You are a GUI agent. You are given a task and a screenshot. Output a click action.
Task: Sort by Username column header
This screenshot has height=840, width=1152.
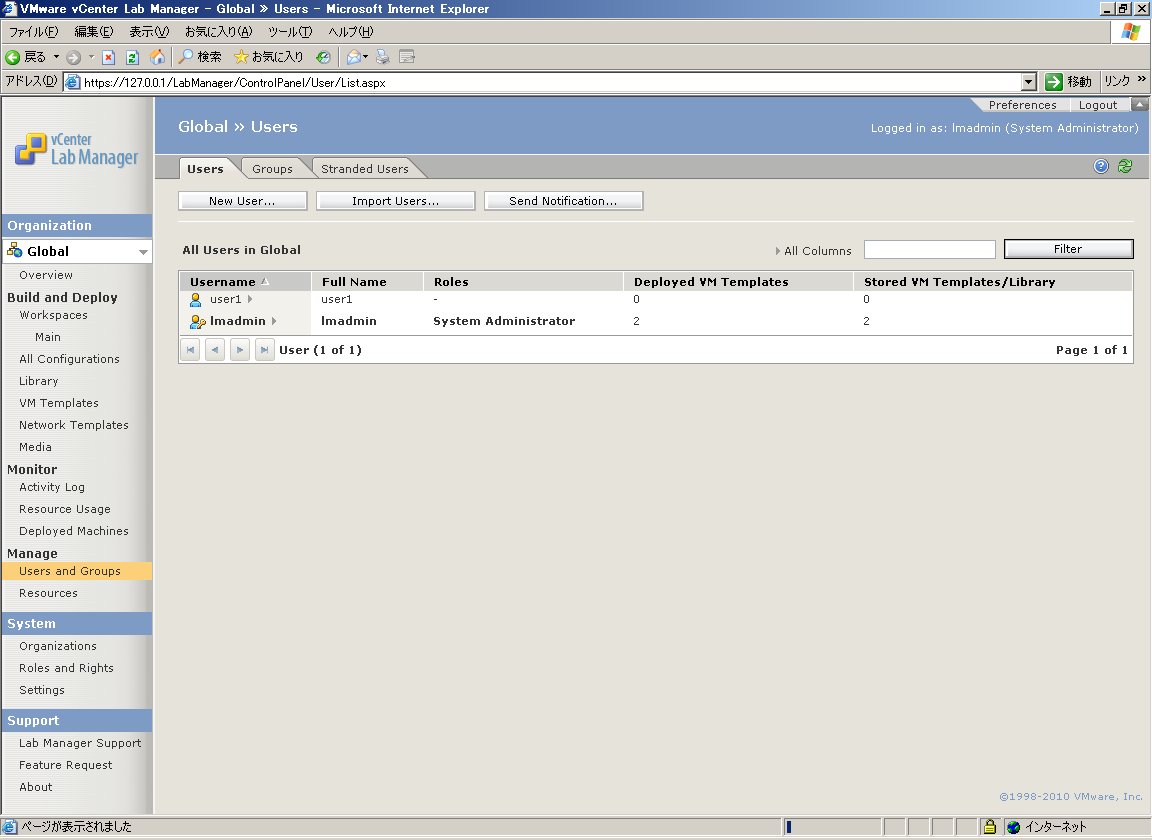point(223,281)
